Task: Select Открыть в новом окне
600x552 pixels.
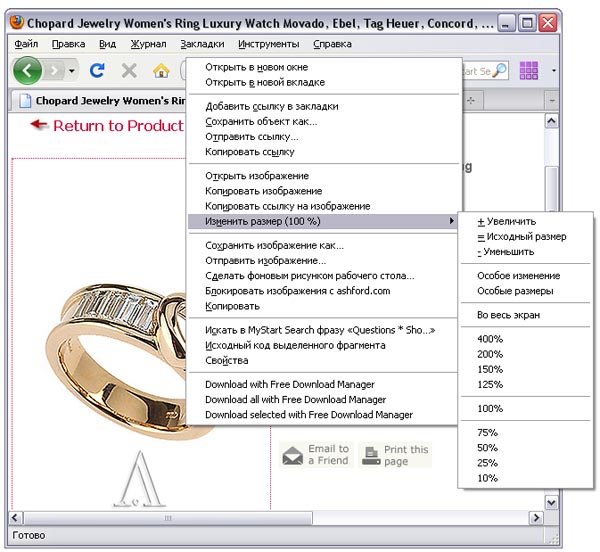Action: click(x=324, y=67)
